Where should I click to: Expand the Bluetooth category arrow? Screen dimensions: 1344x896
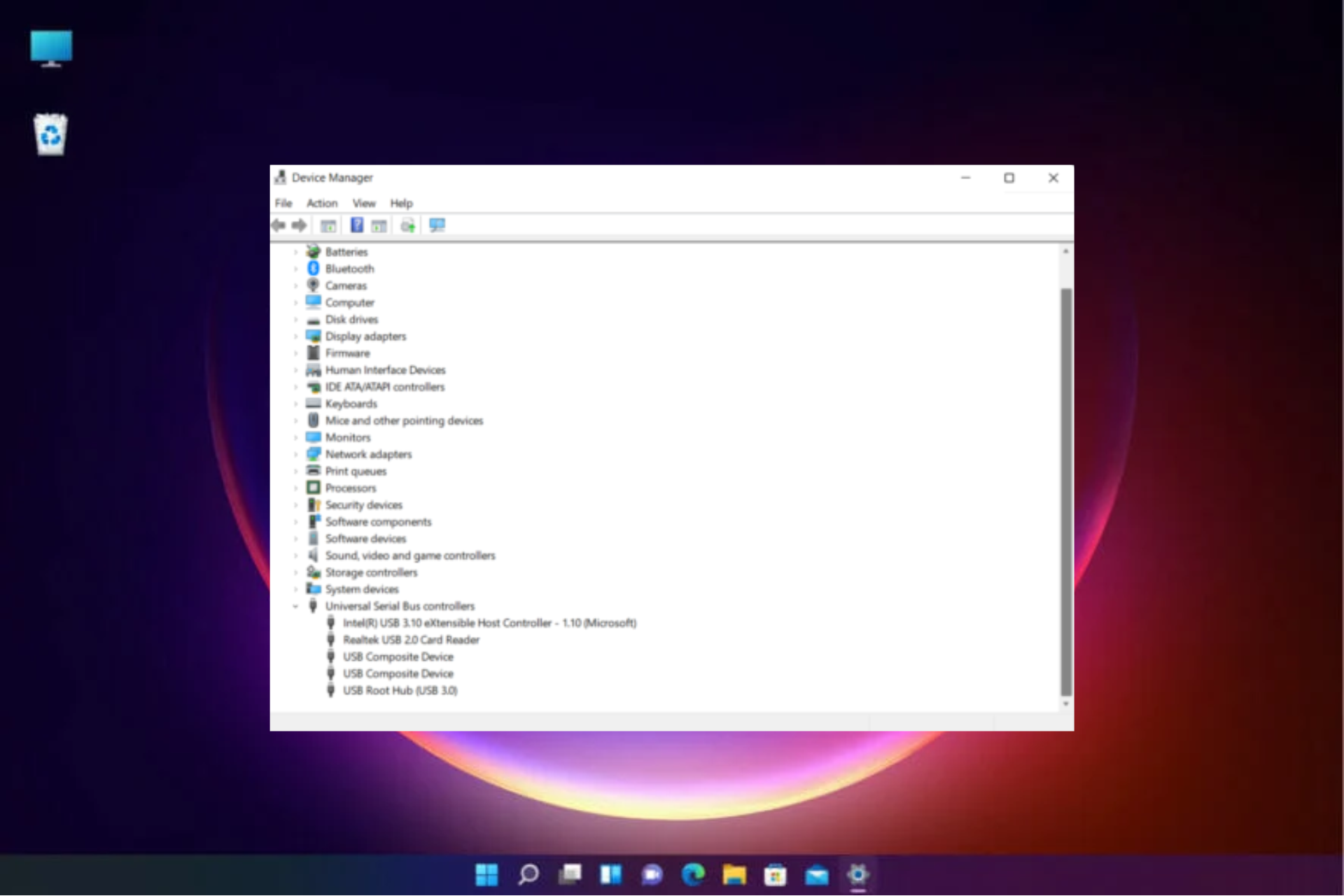(x=295, y=269)
